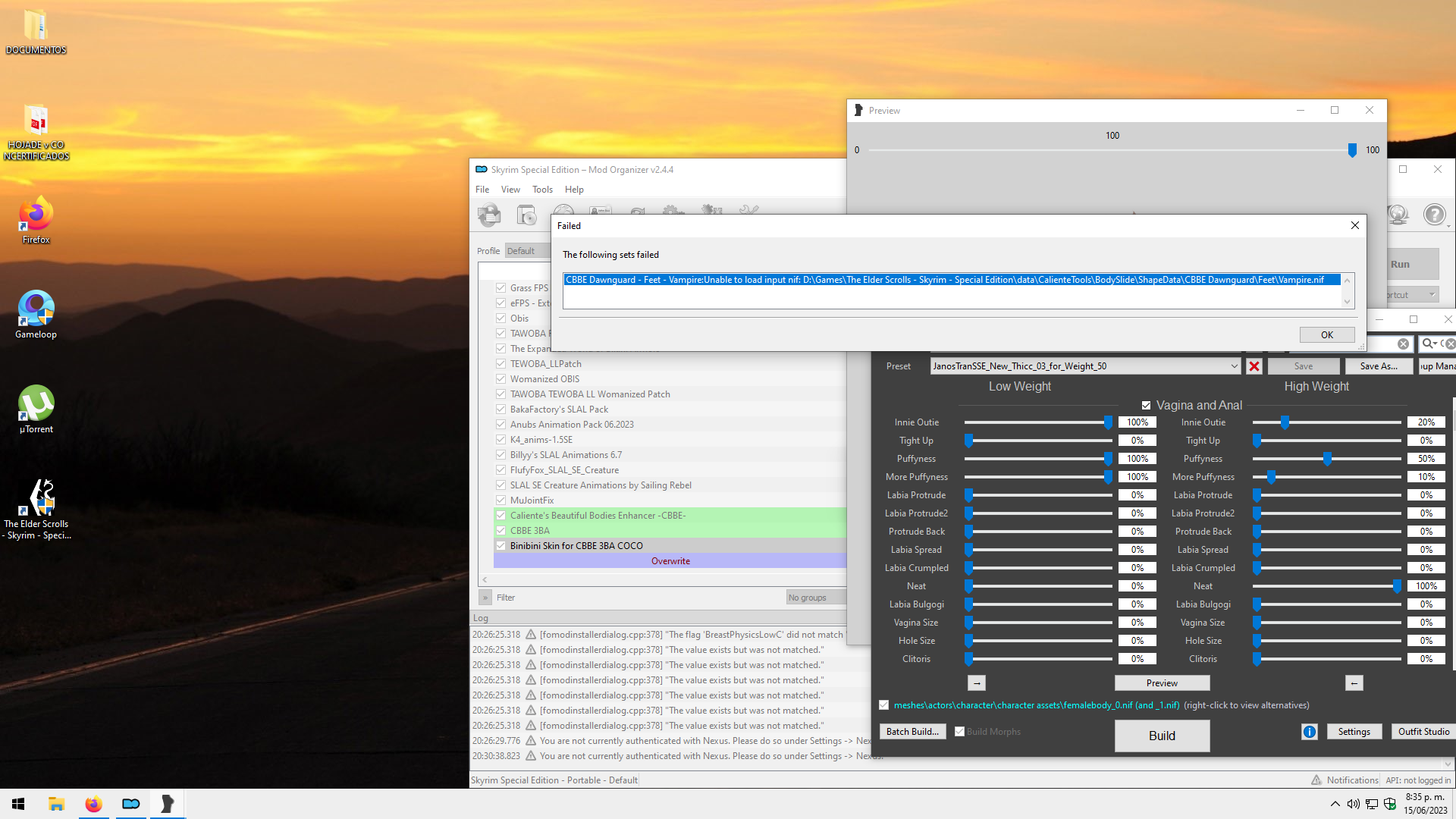1456x819 pixels.
Task: Toggle the femalebody output path checkbox
Action: [x=884, y=705]
